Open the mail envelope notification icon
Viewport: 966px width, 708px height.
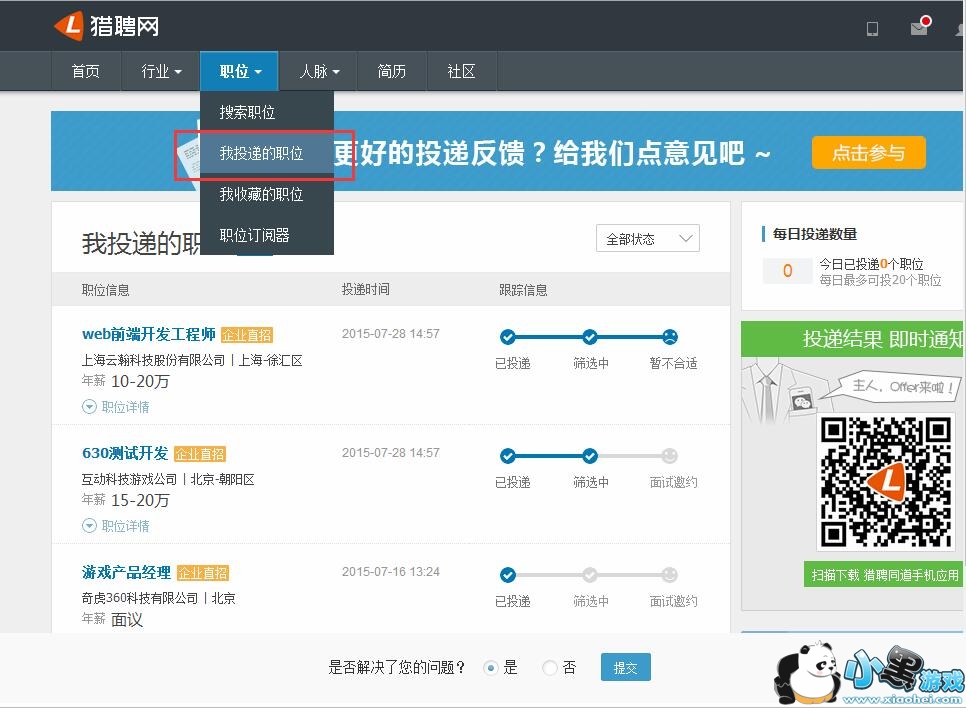(920, 26)
